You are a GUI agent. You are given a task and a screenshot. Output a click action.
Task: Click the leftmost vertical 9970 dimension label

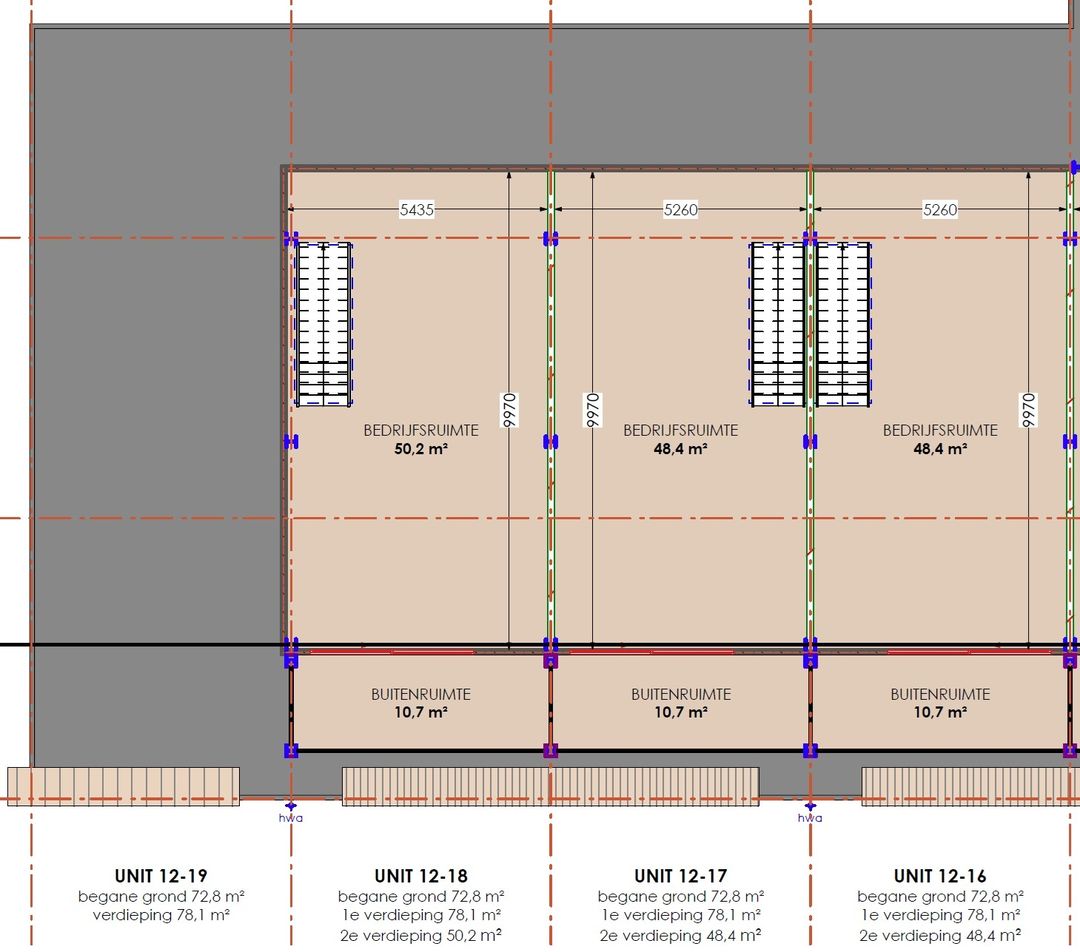[x=509, y=410]
